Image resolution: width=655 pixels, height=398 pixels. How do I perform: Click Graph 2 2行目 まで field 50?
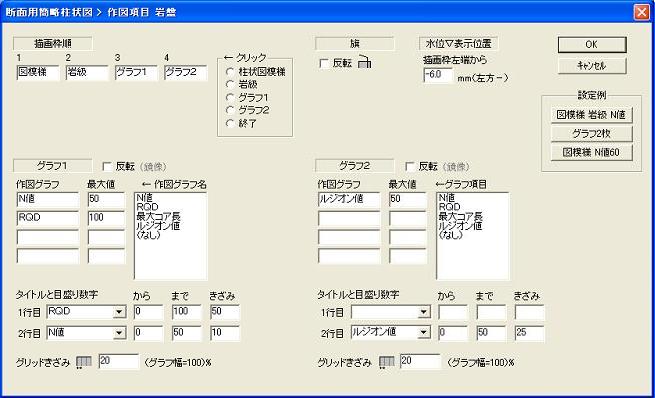491,333
